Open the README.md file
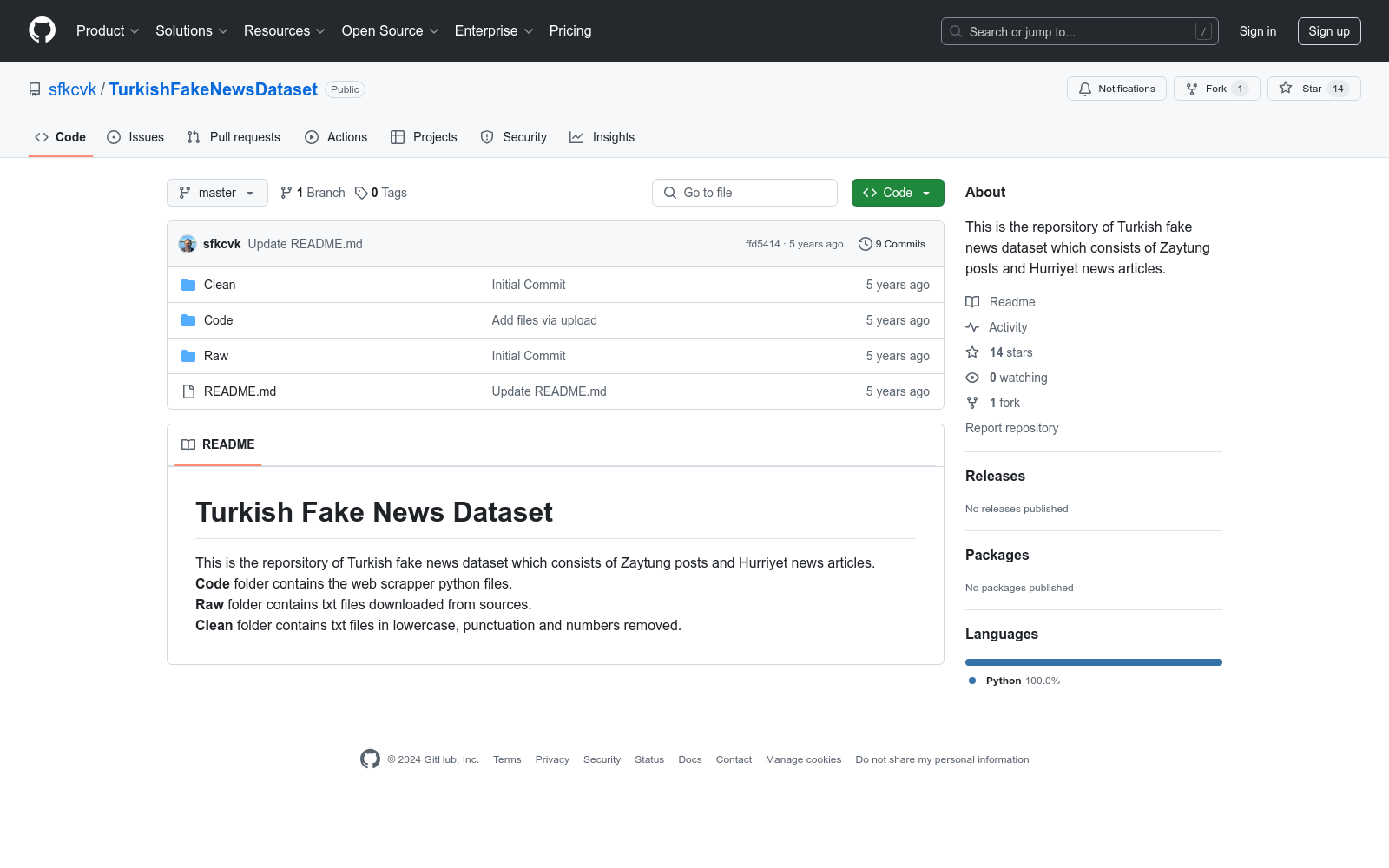The width and height of the screenshot is (1389, 868). [240, 391]
